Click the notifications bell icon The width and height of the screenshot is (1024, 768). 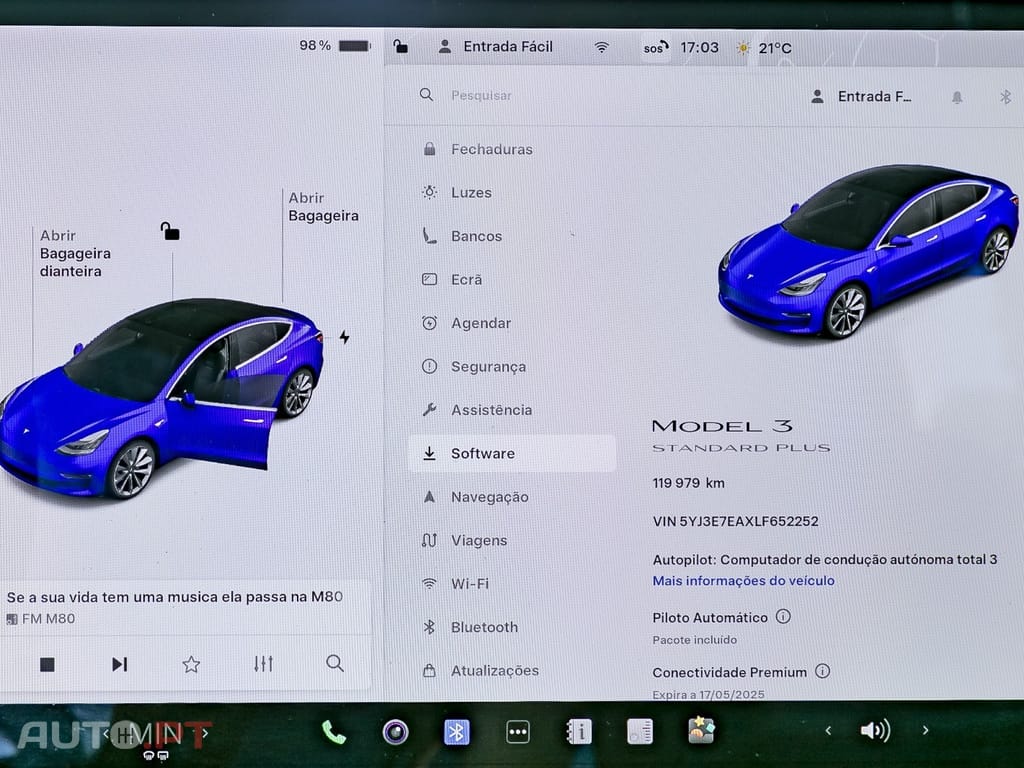[x=957, y=97]
